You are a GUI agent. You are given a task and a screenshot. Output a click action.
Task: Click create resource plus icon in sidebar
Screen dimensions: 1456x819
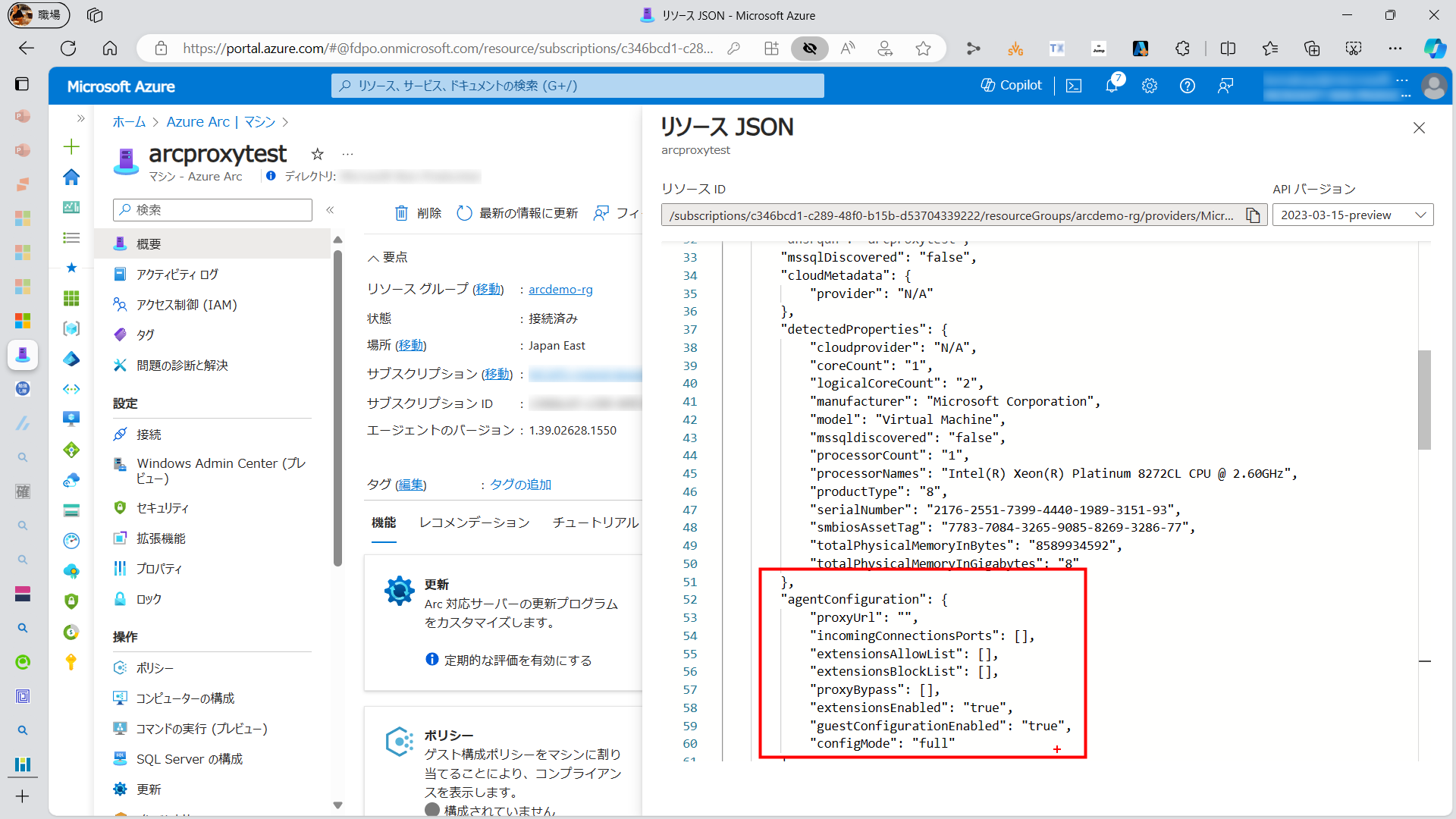pos(71,146)
